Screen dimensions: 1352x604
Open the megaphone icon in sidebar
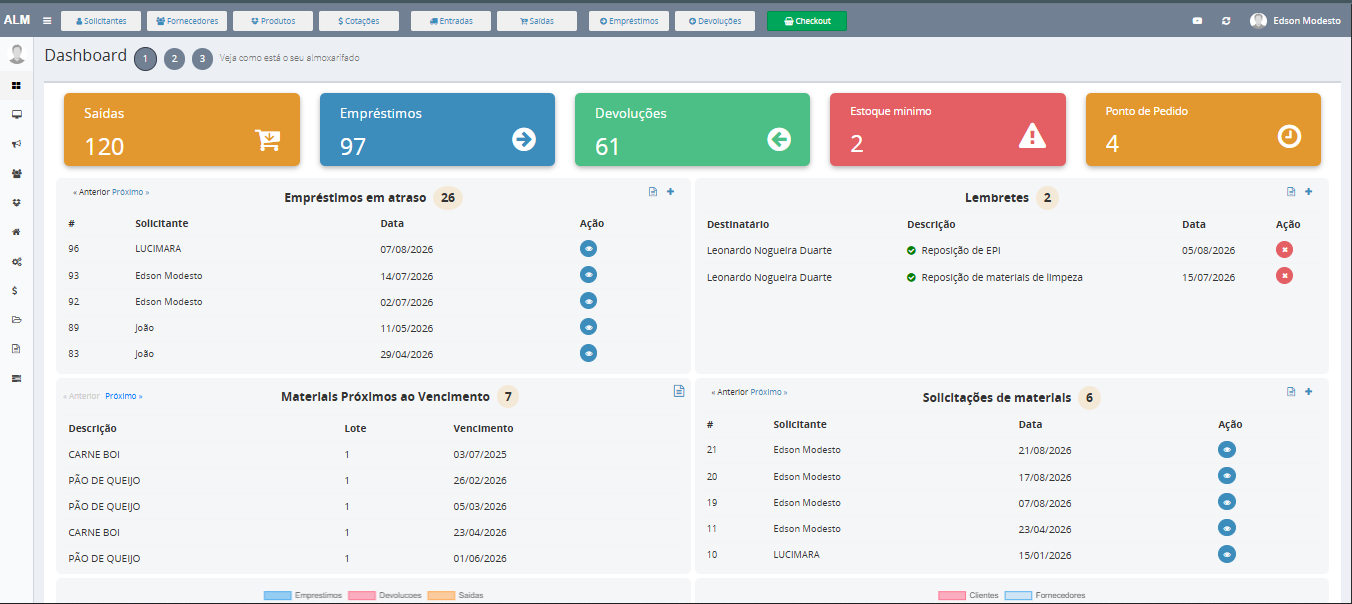click(x=16, y=144)
